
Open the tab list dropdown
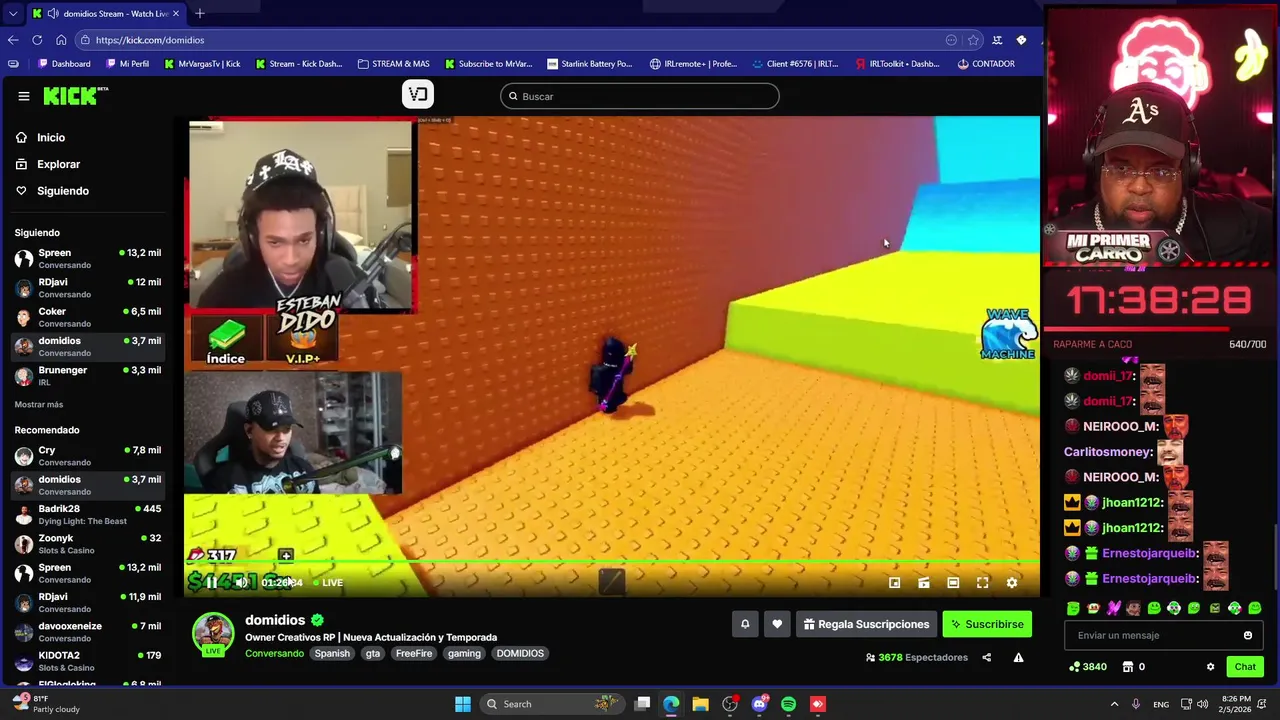(13, 13)
